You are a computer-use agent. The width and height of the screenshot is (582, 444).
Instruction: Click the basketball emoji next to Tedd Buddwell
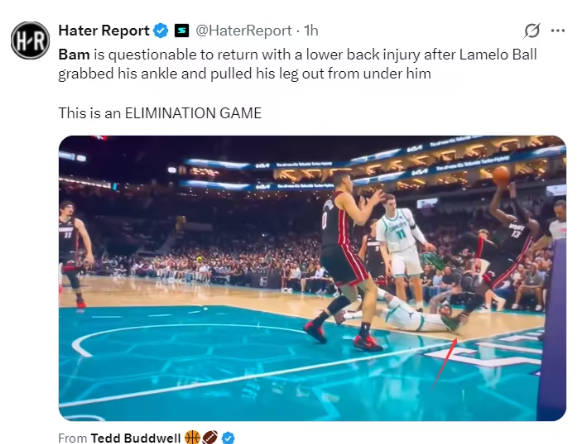(192, 437)
